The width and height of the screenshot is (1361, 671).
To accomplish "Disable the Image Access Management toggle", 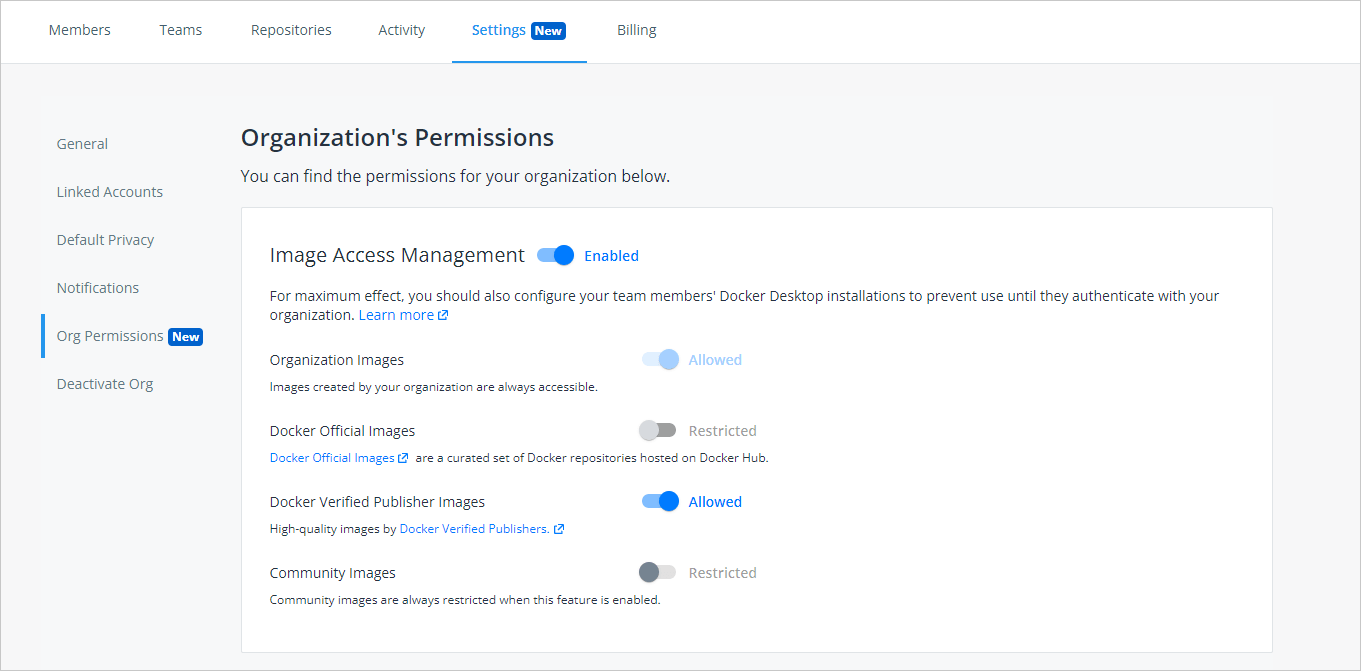I will [553, 255].
